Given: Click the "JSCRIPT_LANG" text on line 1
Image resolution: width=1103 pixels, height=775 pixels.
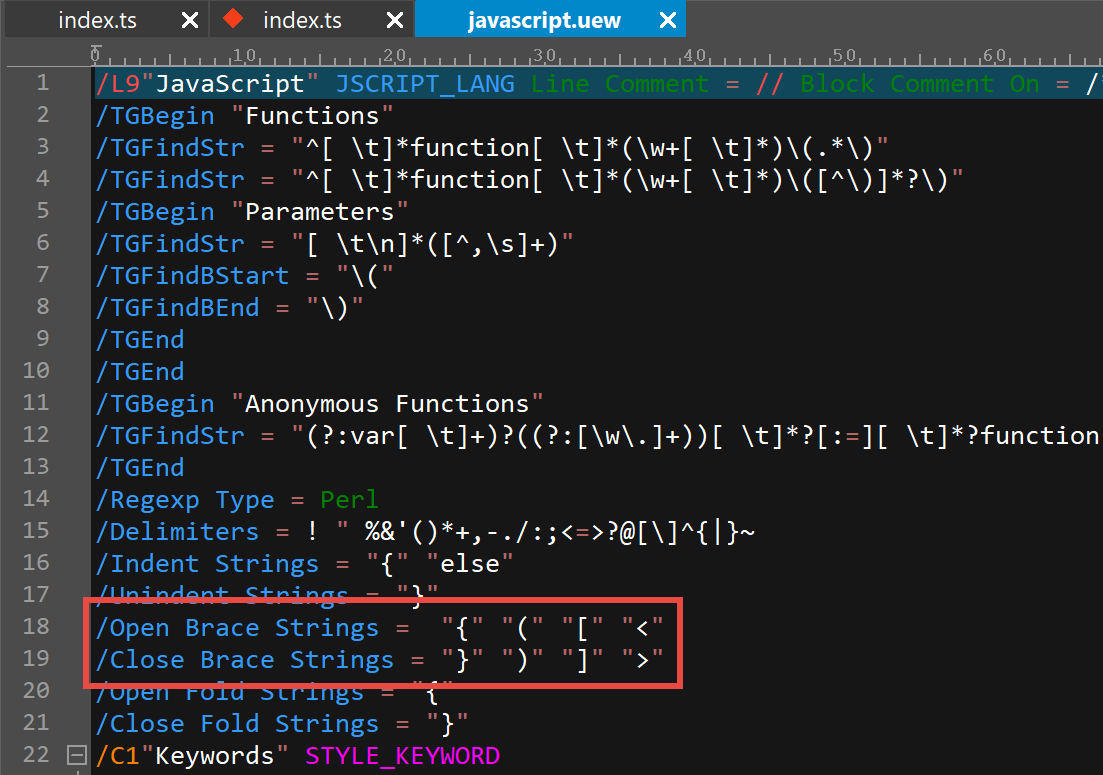Looking at the screenshot, I should coord(425,84).
